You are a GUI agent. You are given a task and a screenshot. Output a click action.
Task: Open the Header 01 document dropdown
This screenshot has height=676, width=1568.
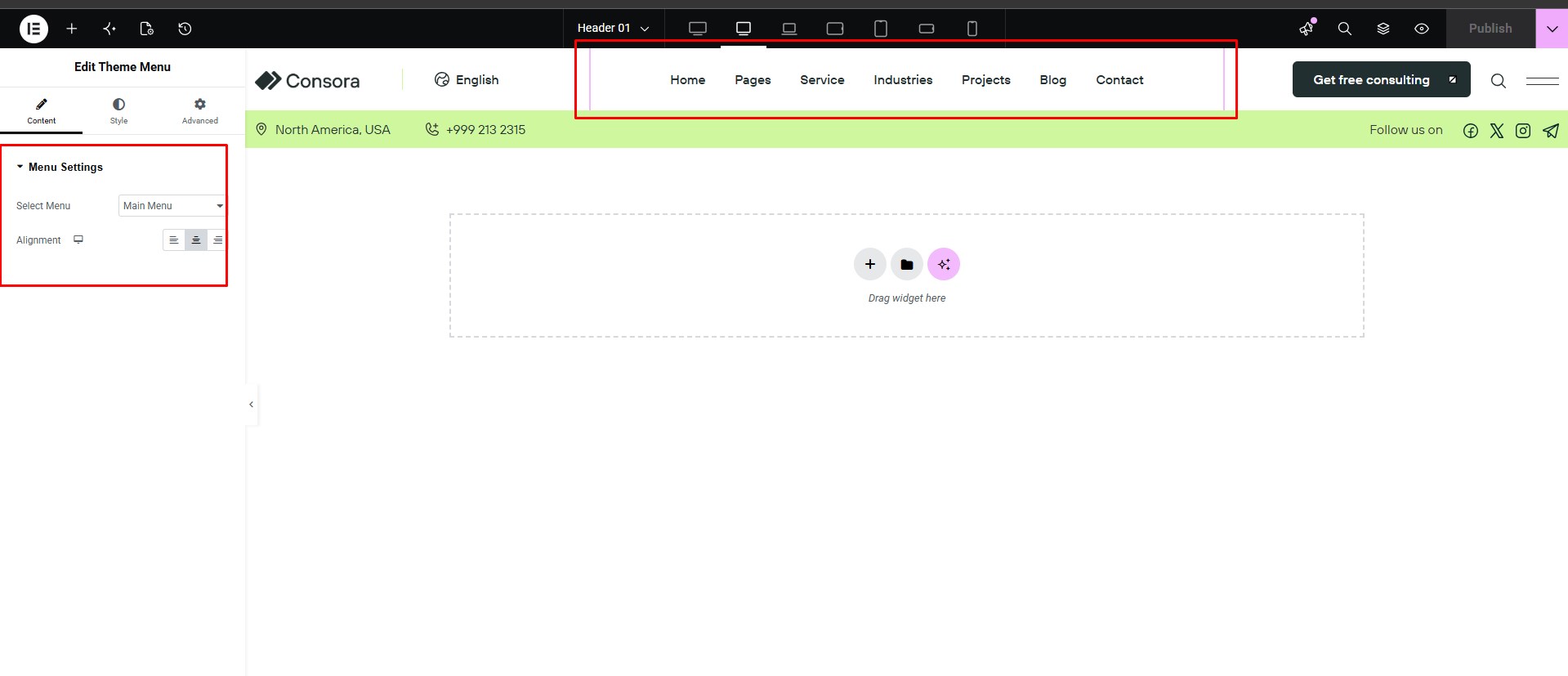(x=614, y=29)
